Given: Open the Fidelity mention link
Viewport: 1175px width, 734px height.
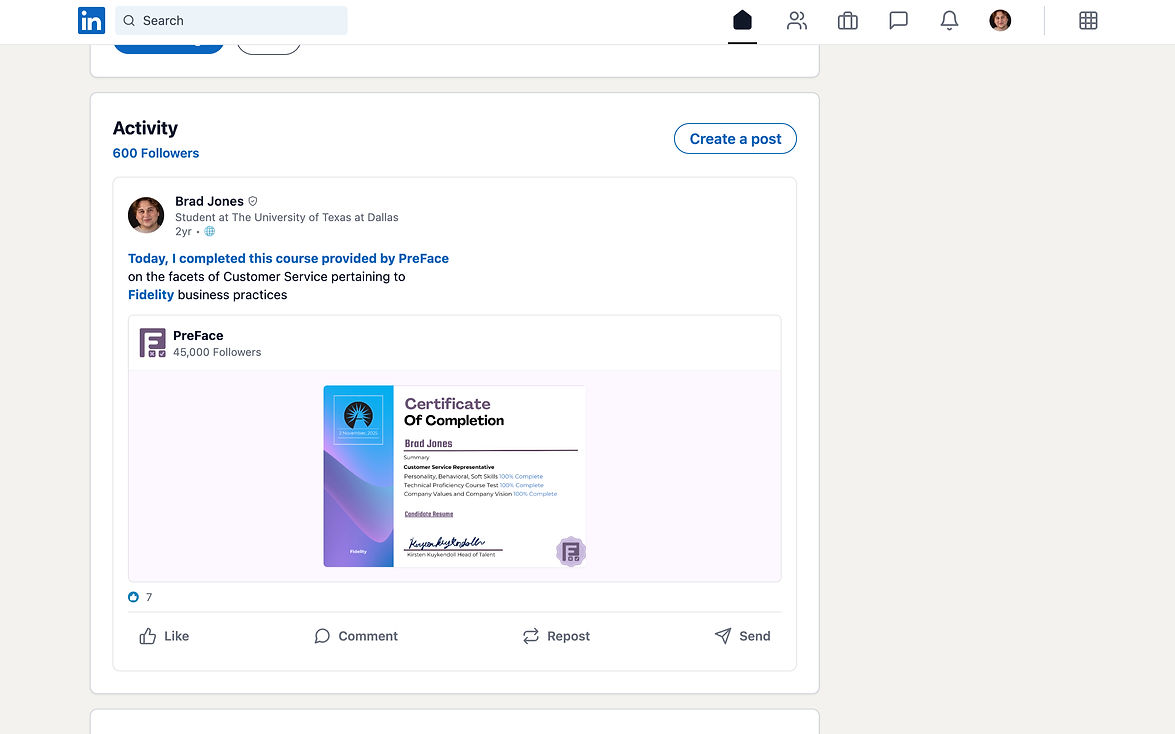Looking at the screenshot, I should (151, 295).
